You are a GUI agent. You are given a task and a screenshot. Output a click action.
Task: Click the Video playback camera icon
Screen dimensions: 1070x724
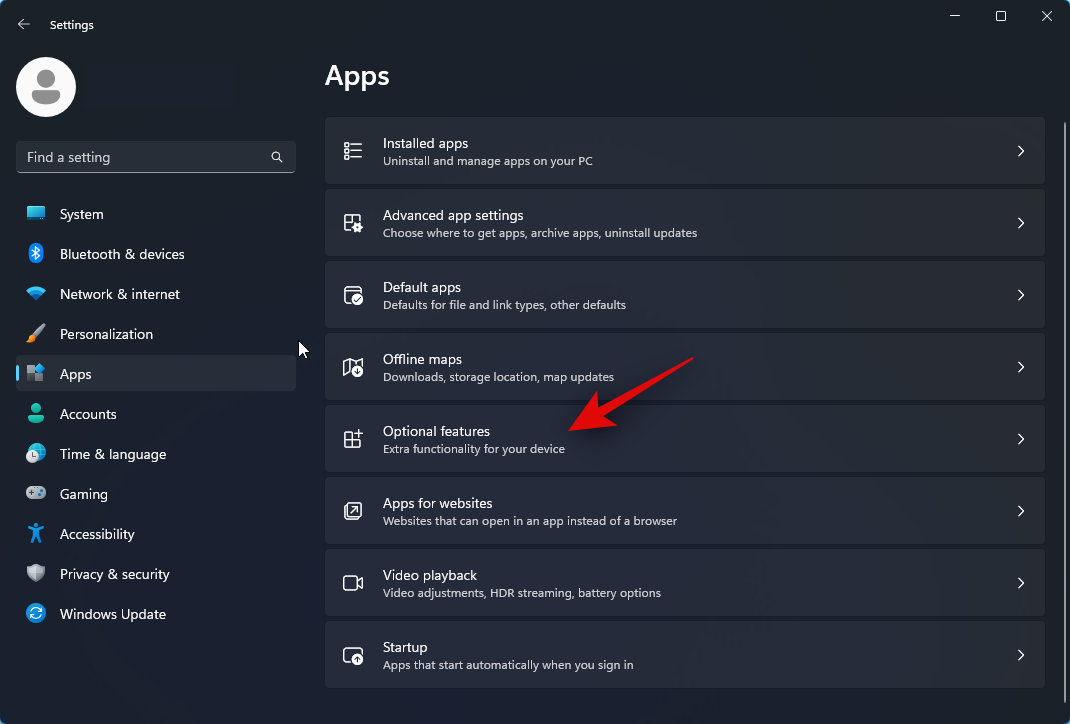pos(352,582)
